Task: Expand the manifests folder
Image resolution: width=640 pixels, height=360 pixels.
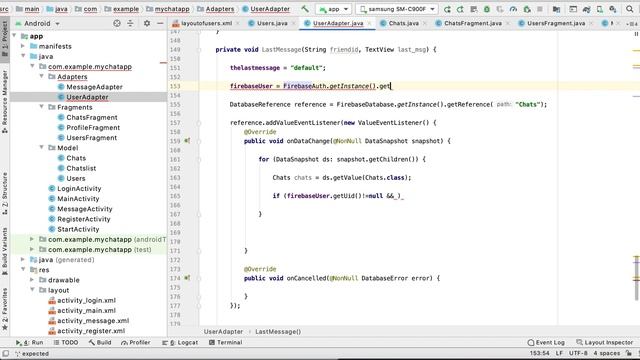Action: point(23,46)
